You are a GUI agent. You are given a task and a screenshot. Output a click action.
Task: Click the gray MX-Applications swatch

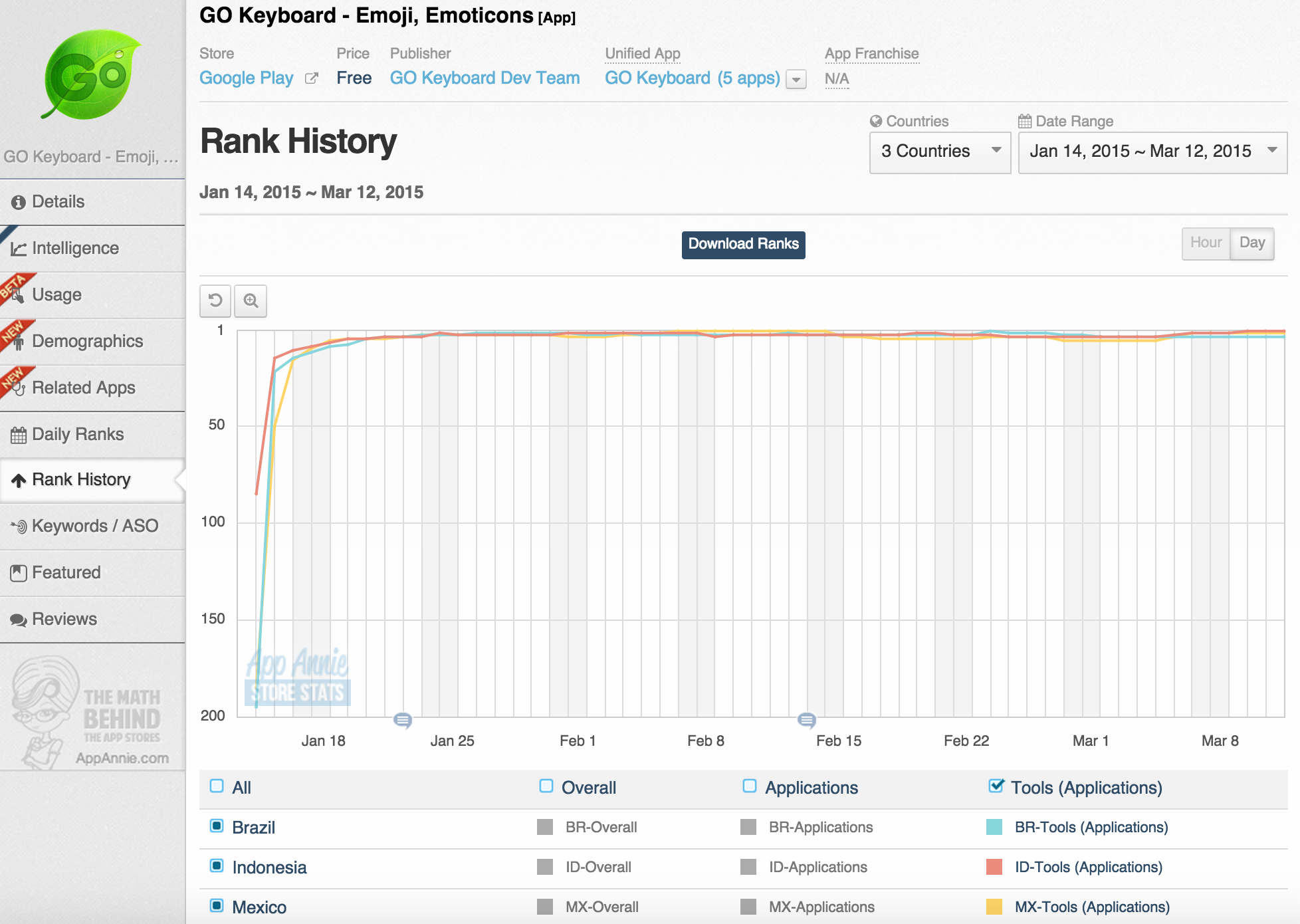point(748,907)
